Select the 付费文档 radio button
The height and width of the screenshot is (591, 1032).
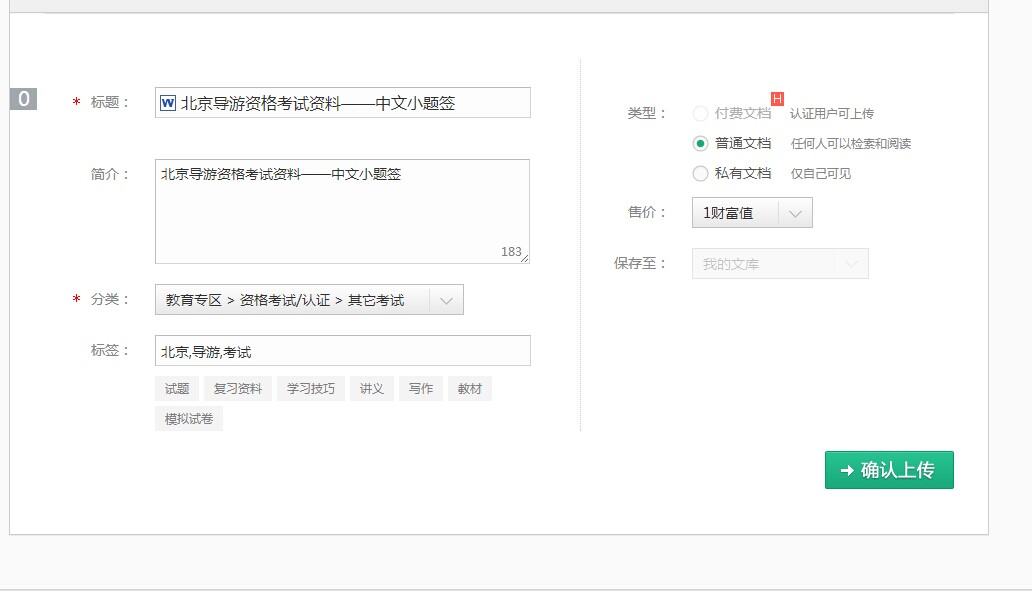click(x=700, y=113)
